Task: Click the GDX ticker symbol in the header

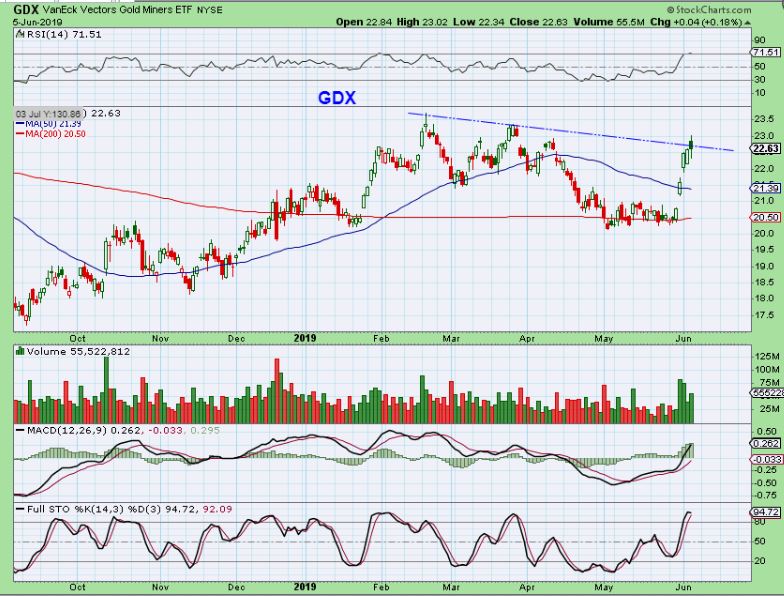Action: (x=27, y=10)
